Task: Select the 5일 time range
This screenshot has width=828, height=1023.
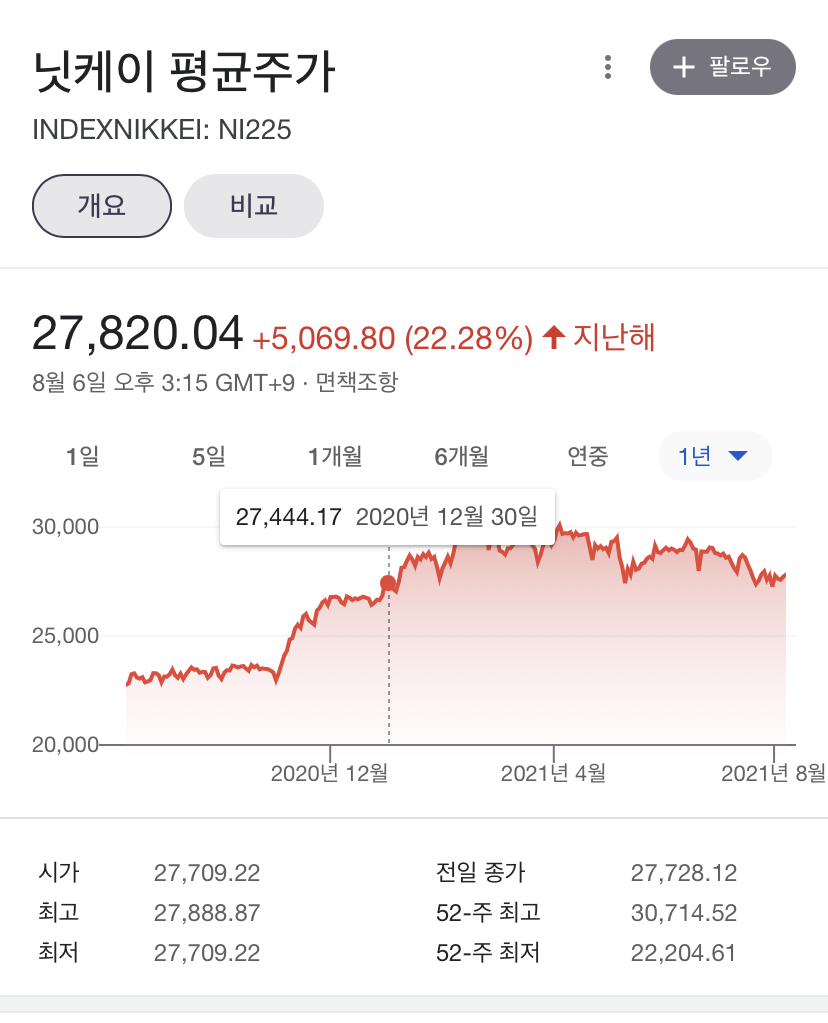Action: 209,457
